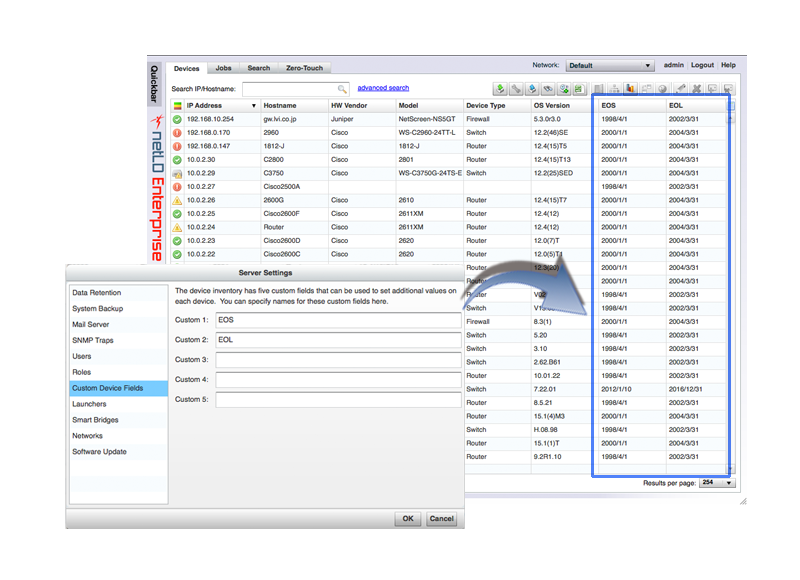
Task: Click the magnifier icon in search box
Action: 342,89
